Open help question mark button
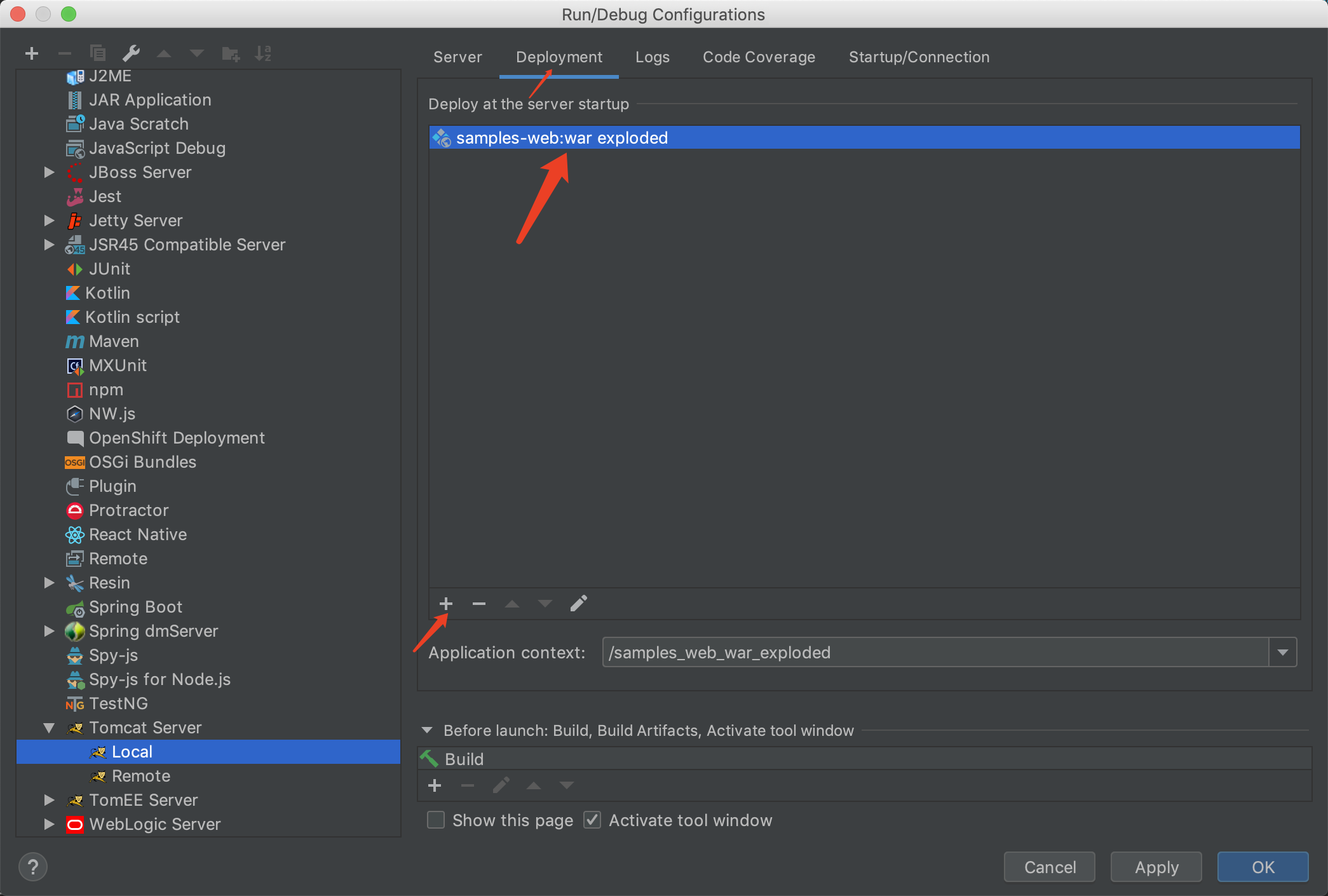Image resolution: width=1328 pixels, height=896 pixels. (x=33, y=867)
